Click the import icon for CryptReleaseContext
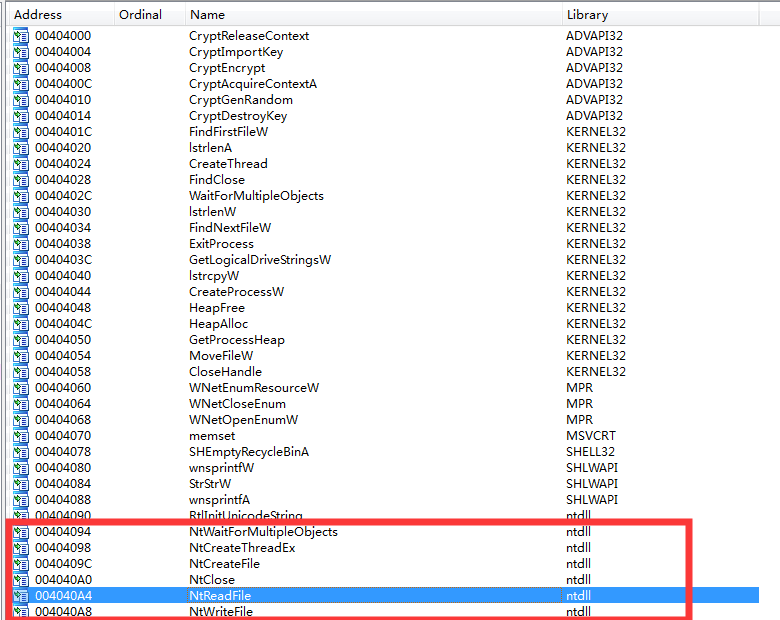Screen dimensions: 780x620 [21, 36]
